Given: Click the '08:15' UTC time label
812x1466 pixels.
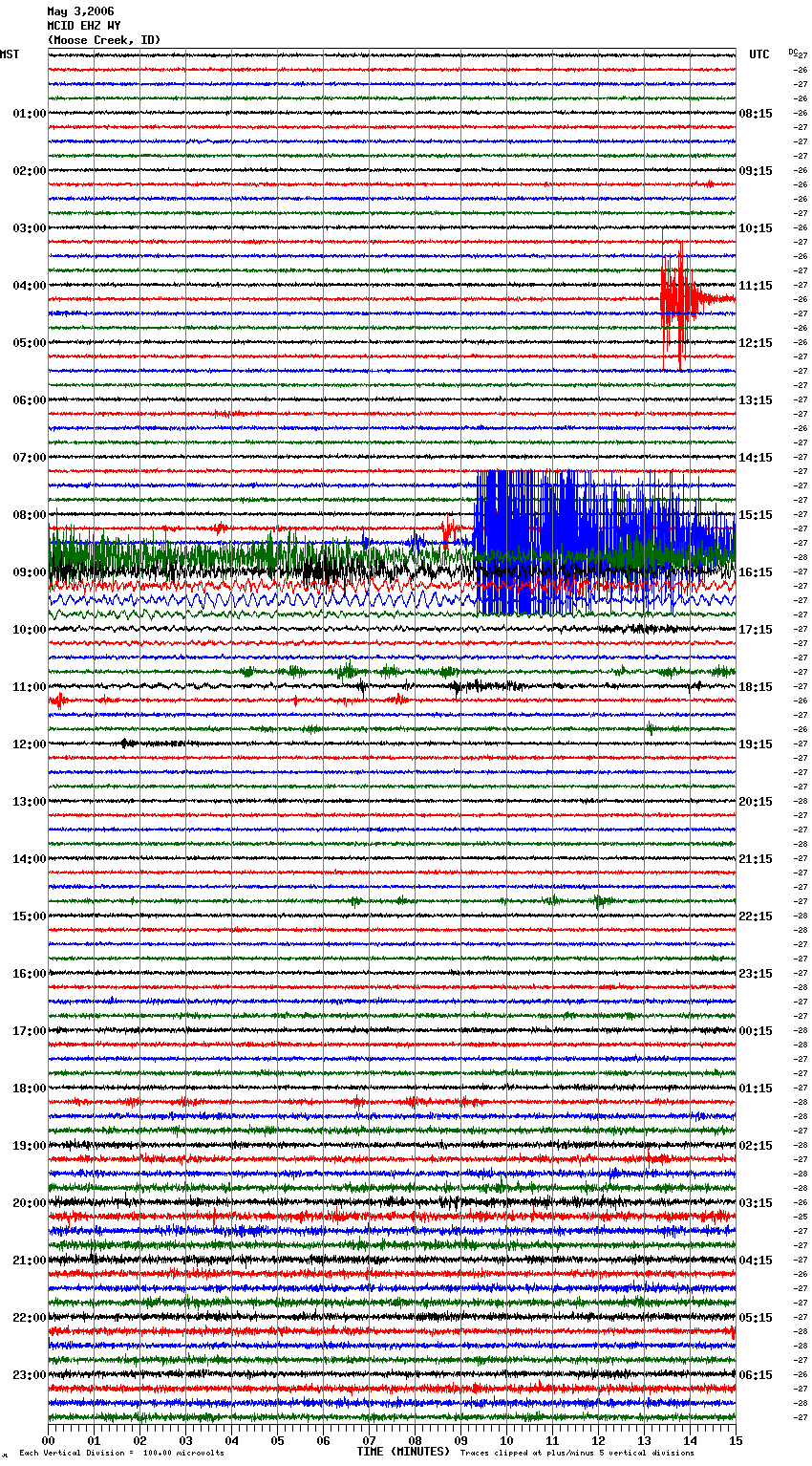Looking at the screenshot, I should click(756, 114).
